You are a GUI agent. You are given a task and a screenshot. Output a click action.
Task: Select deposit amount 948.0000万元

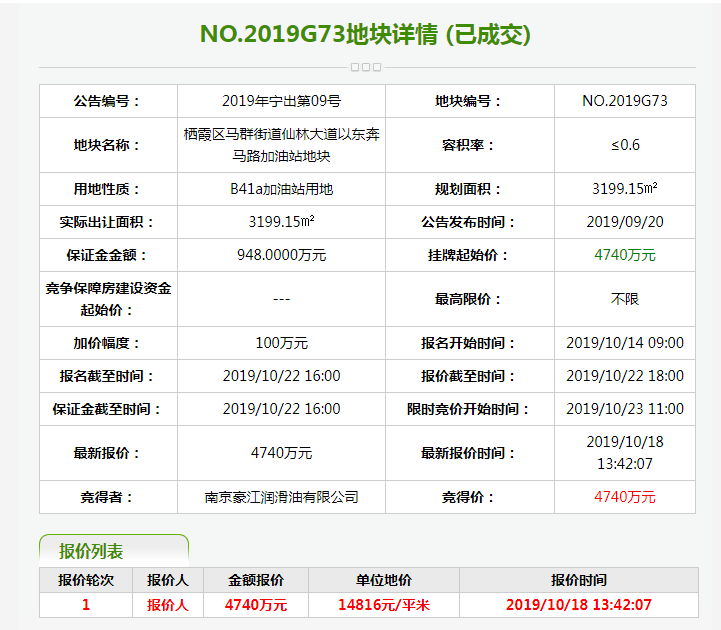[x=281, y=255]
